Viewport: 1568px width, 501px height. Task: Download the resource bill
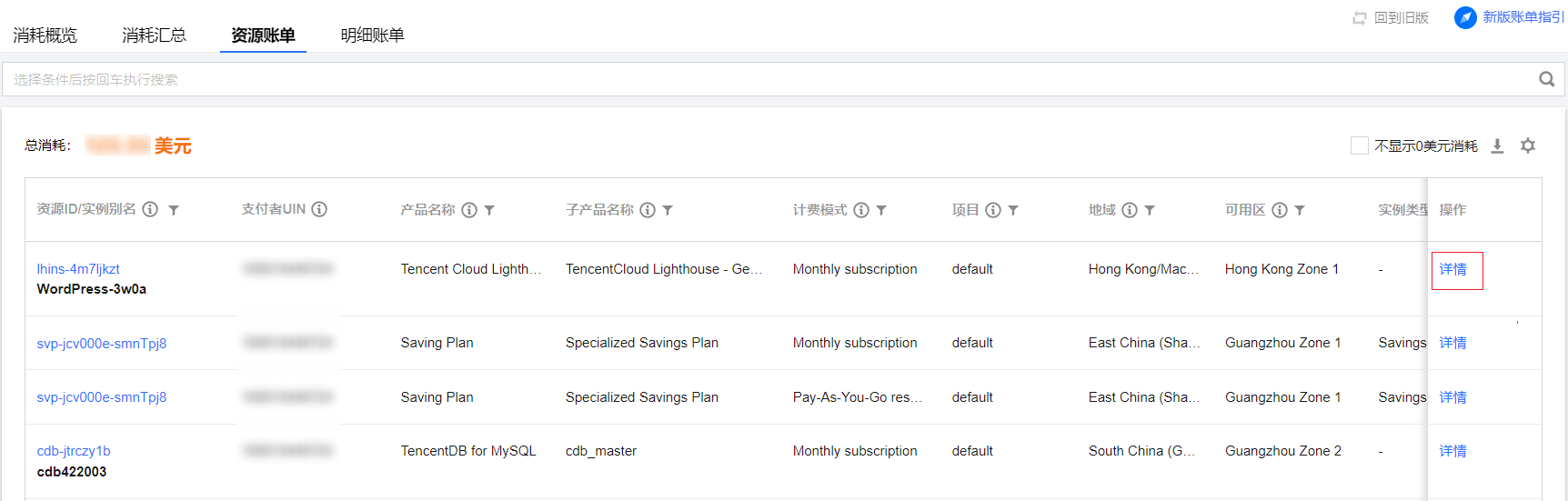pyautogui.click(x=1497, y=145)
